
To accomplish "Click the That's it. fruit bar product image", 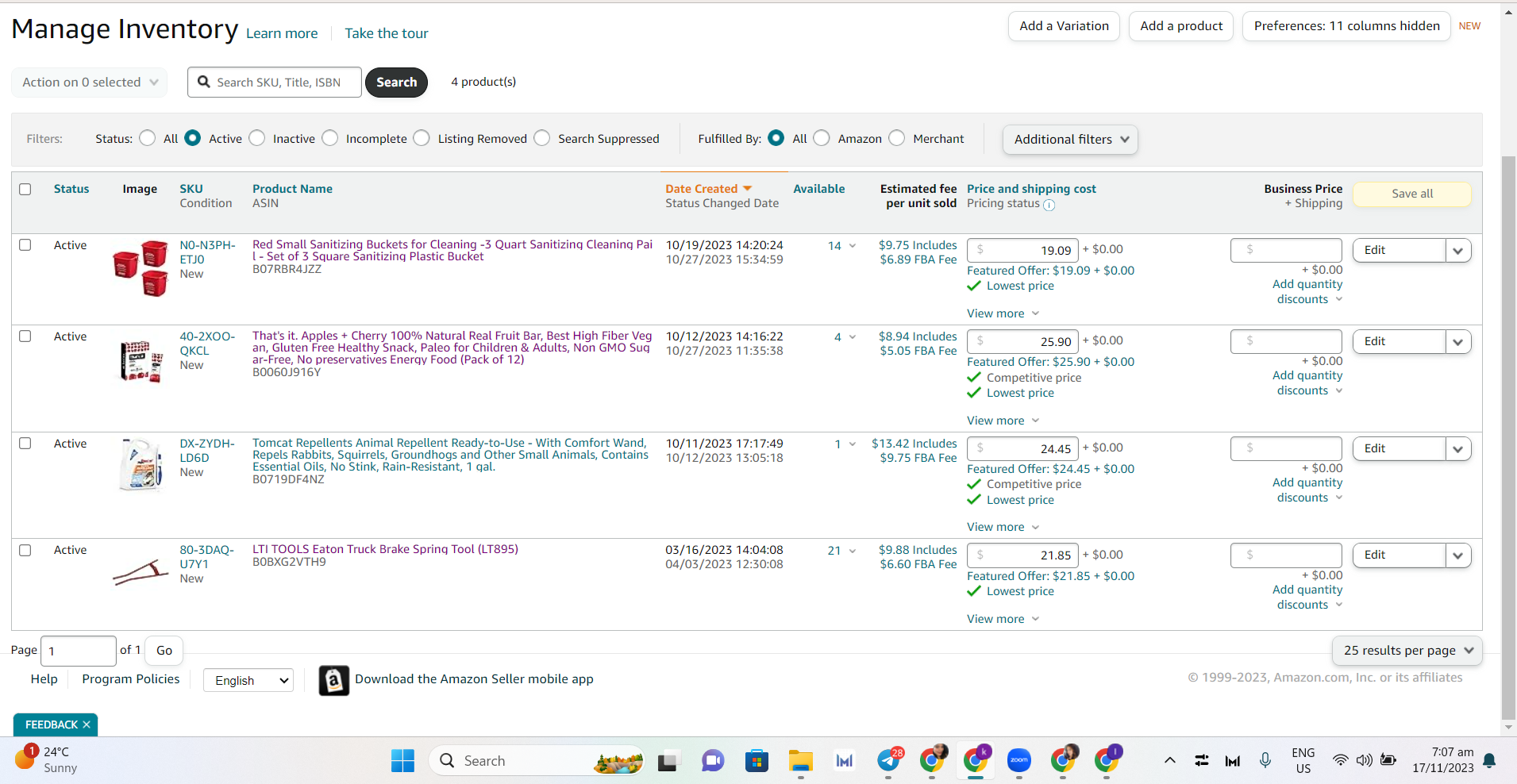I will coord(141,362).
